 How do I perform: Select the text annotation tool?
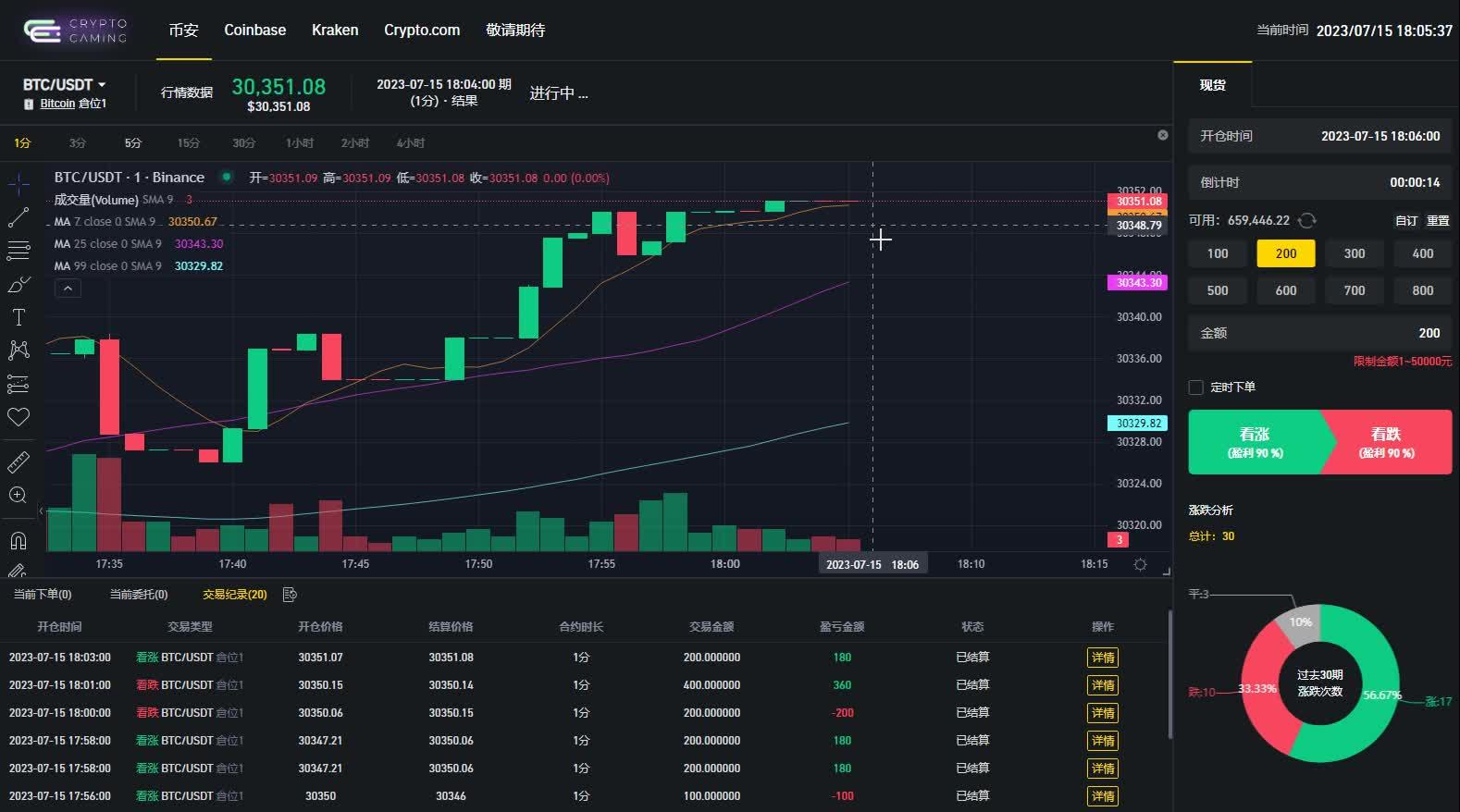tap(19, 317)
